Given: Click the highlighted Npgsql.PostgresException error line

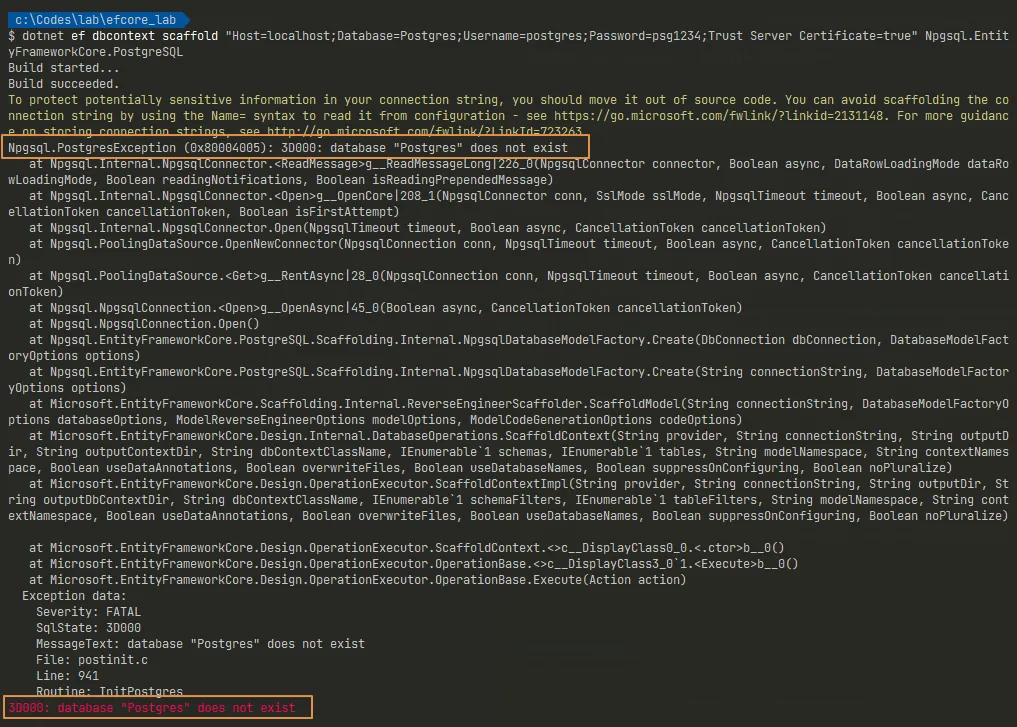Looking at the screenshot, I should [288, 148].
